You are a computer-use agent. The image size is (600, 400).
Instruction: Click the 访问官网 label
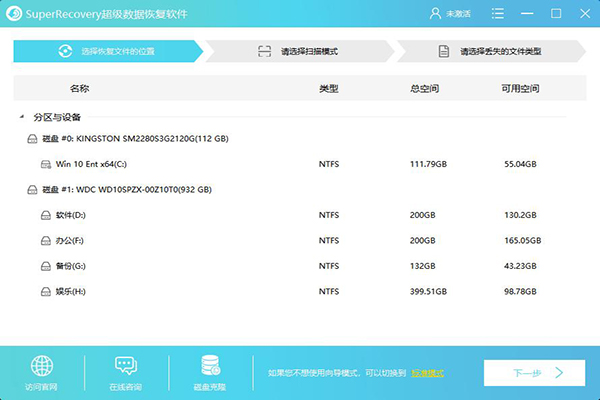(41, 387)
